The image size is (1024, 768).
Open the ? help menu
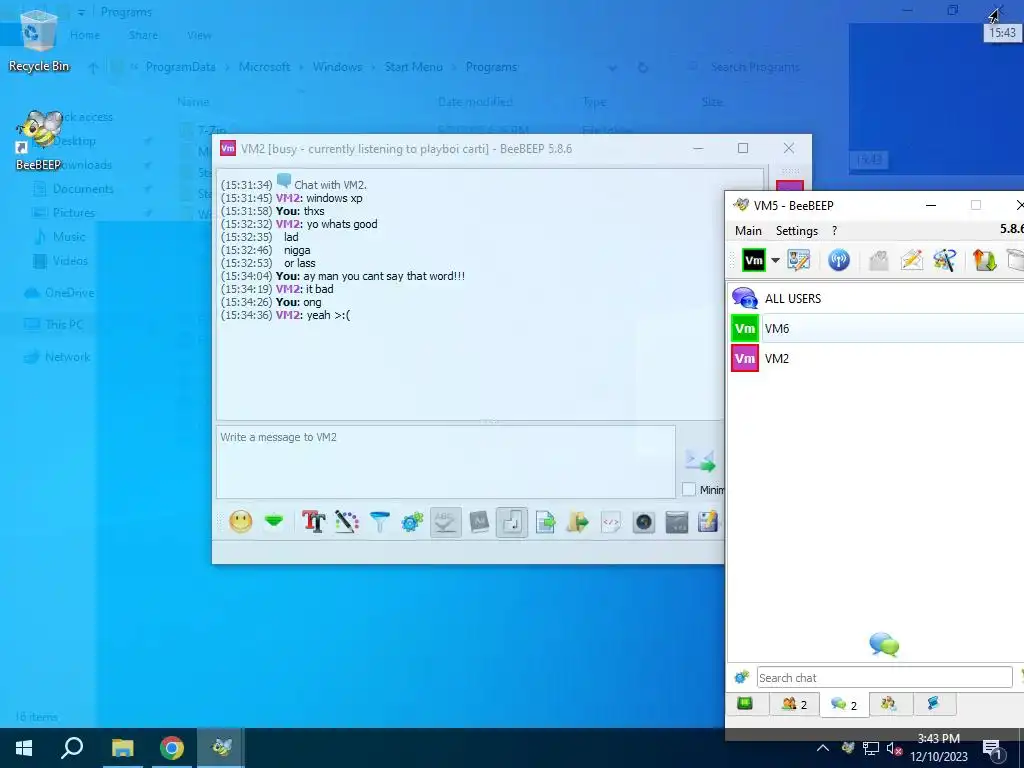tap(835, 231)
